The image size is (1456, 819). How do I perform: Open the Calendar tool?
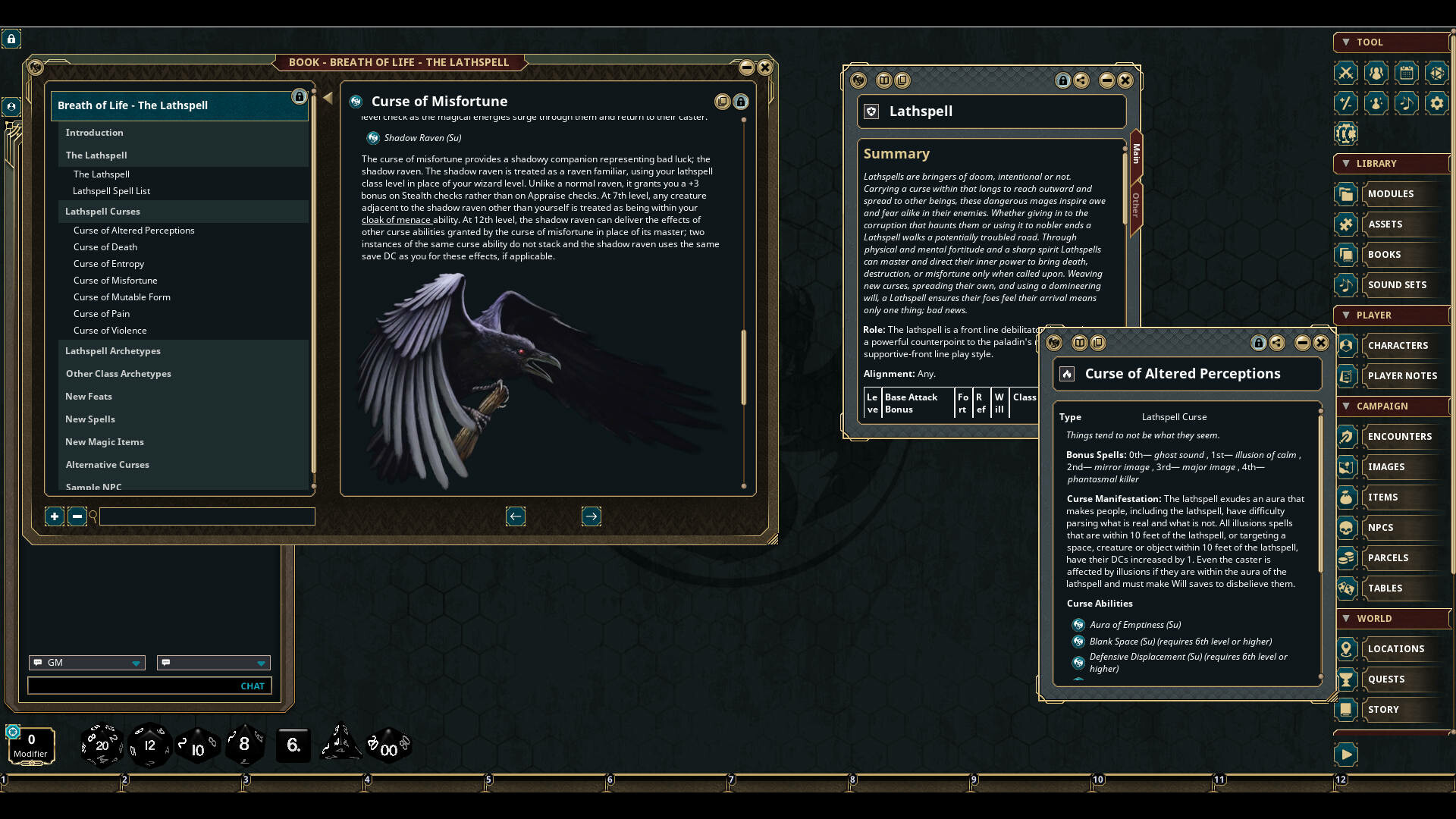pyautogui.click(x=1407, y=73)
